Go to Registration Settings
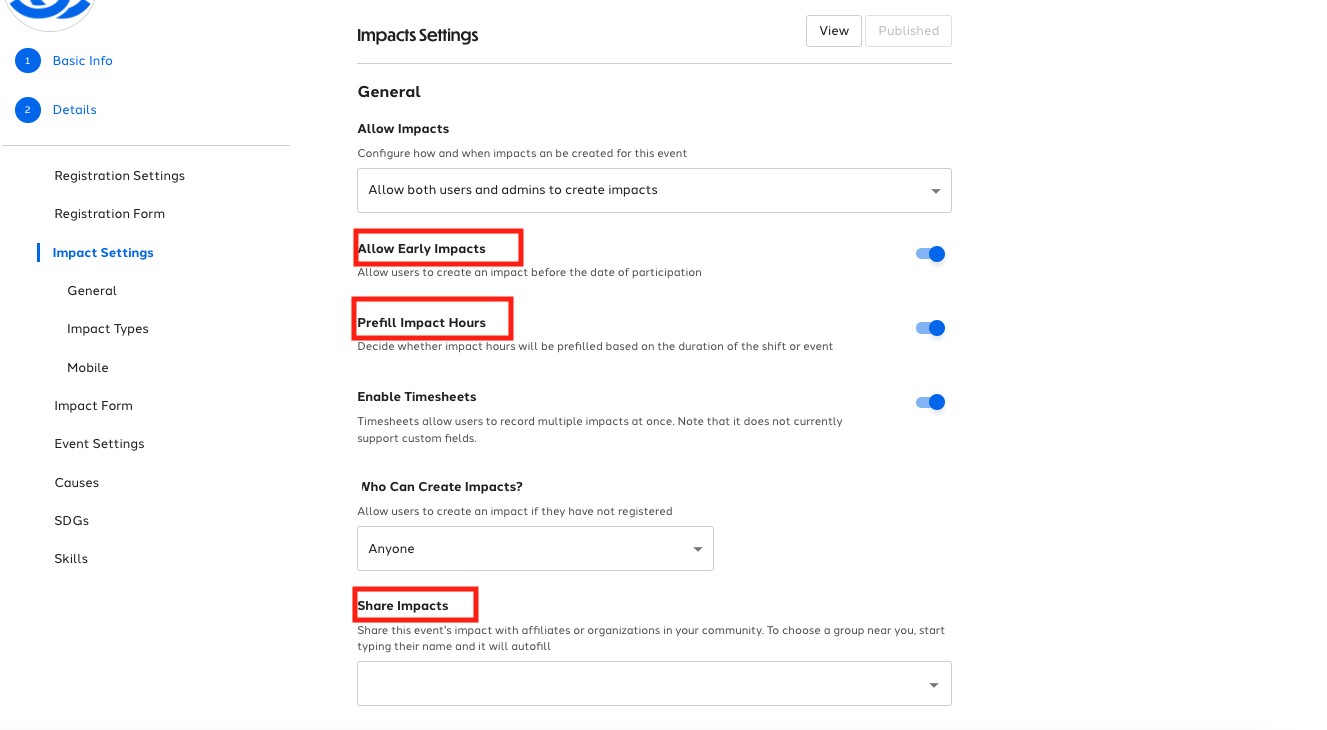 (x=120, y=176)
